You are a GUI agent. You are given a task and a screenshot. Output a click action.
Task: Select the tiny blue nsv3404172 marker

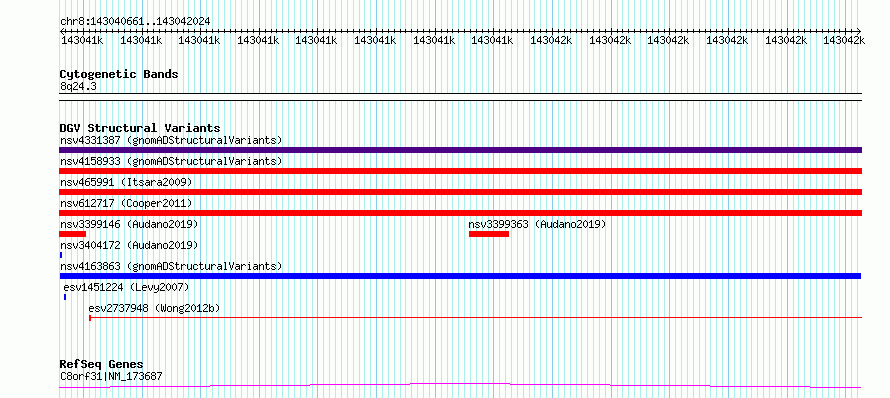click(61, 255)
